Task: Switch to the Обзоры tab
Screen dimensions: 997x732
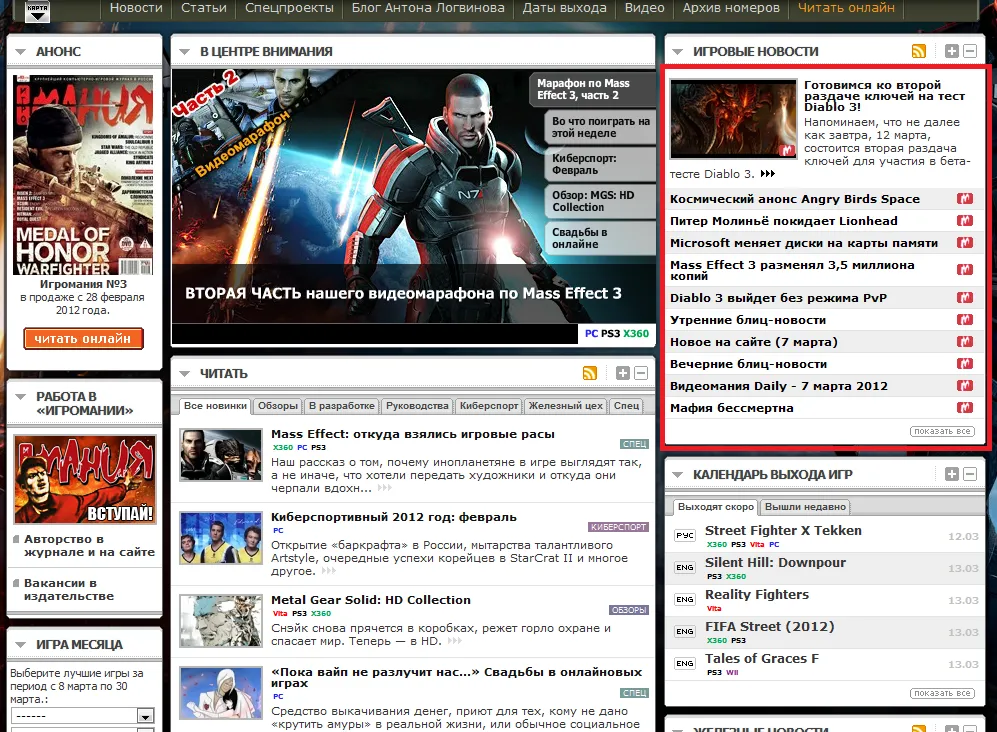Action: (277, 406)
